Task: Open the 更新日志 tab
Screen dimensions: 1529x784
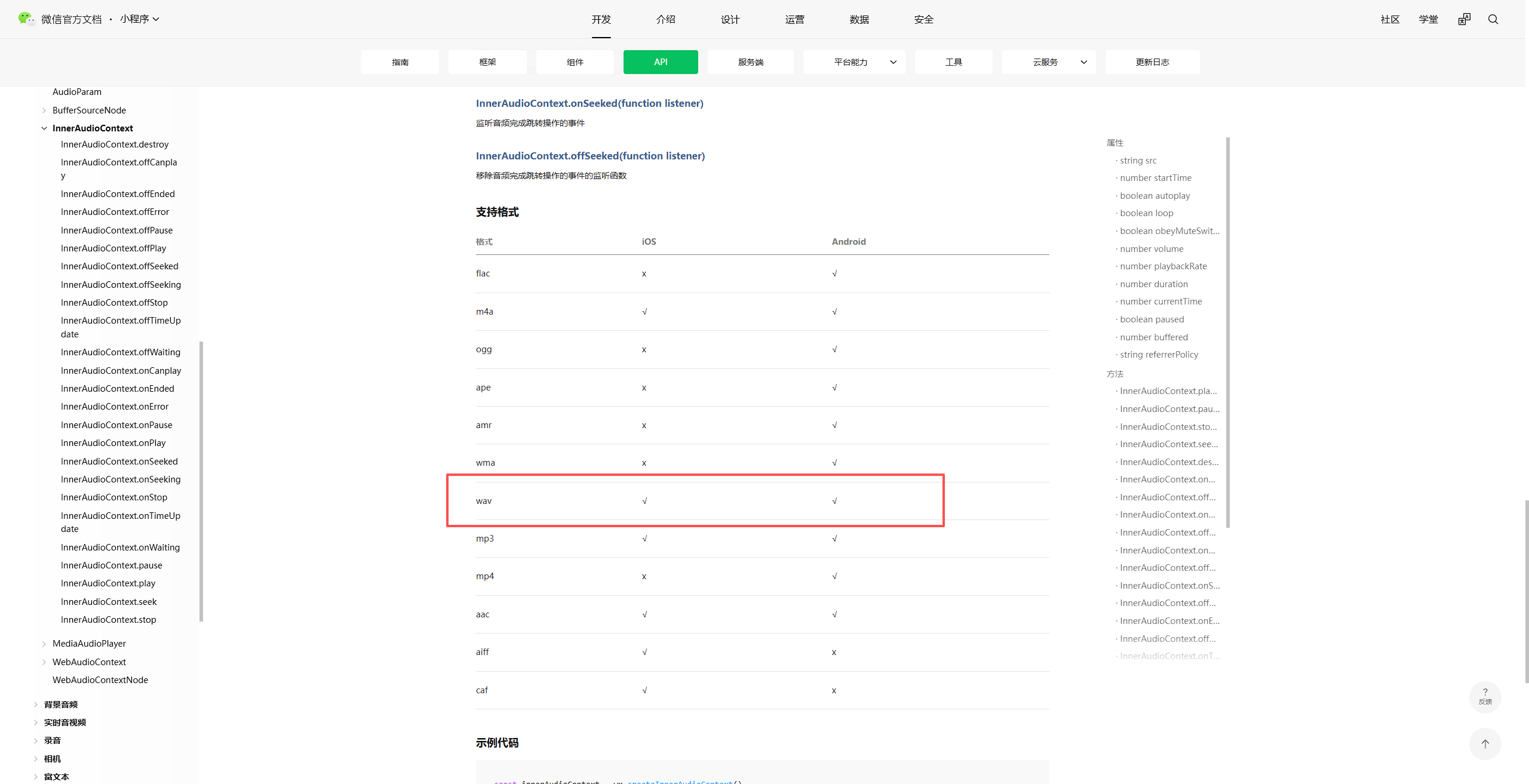Action: 1152,62
